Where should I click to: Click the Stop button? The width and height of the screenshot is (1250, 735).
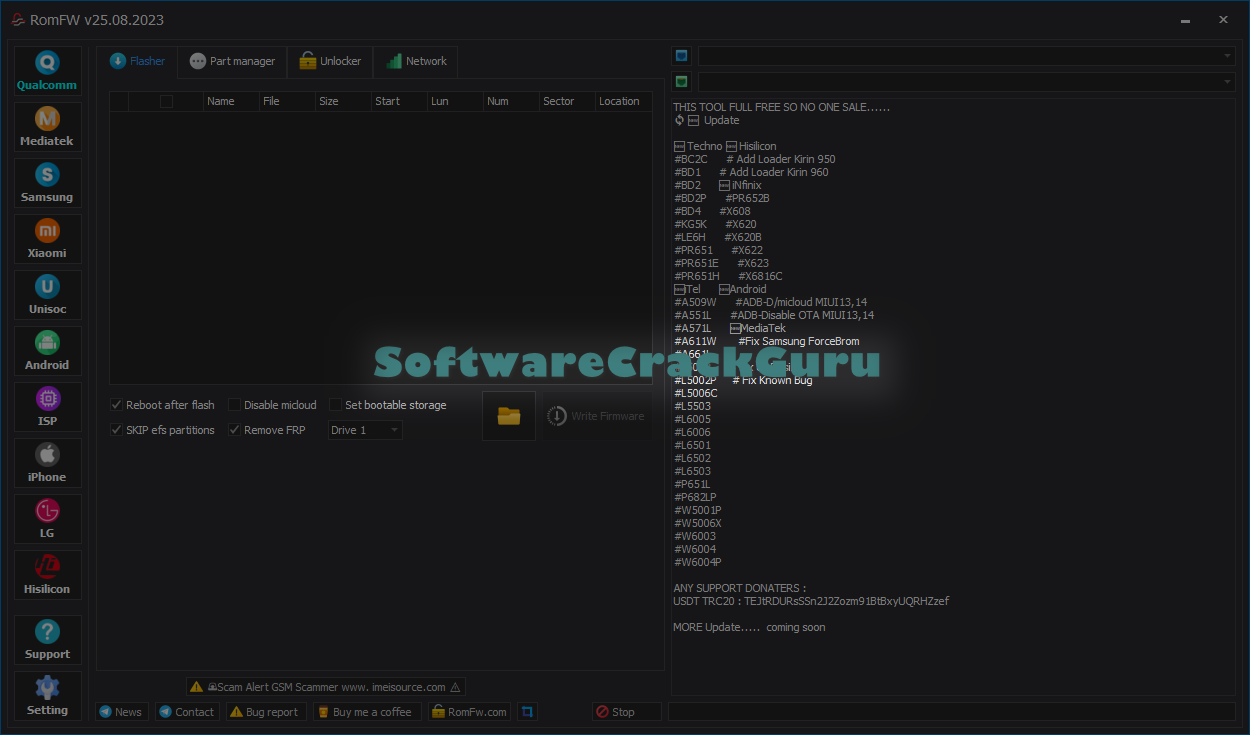point(626,712)
